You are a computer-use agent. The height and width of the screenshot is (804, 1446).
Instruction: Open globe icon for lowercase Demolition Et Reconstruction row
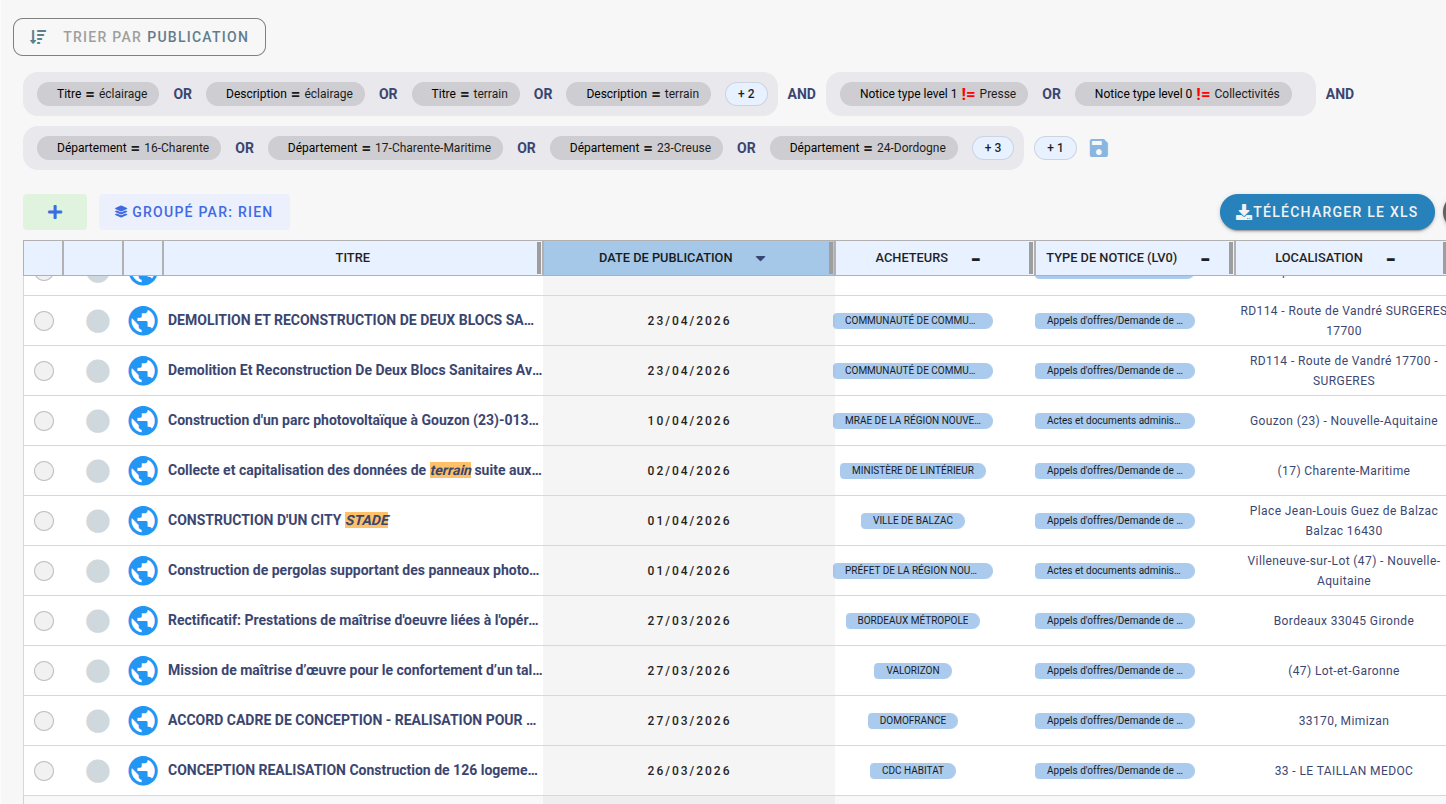click(143, 370)
